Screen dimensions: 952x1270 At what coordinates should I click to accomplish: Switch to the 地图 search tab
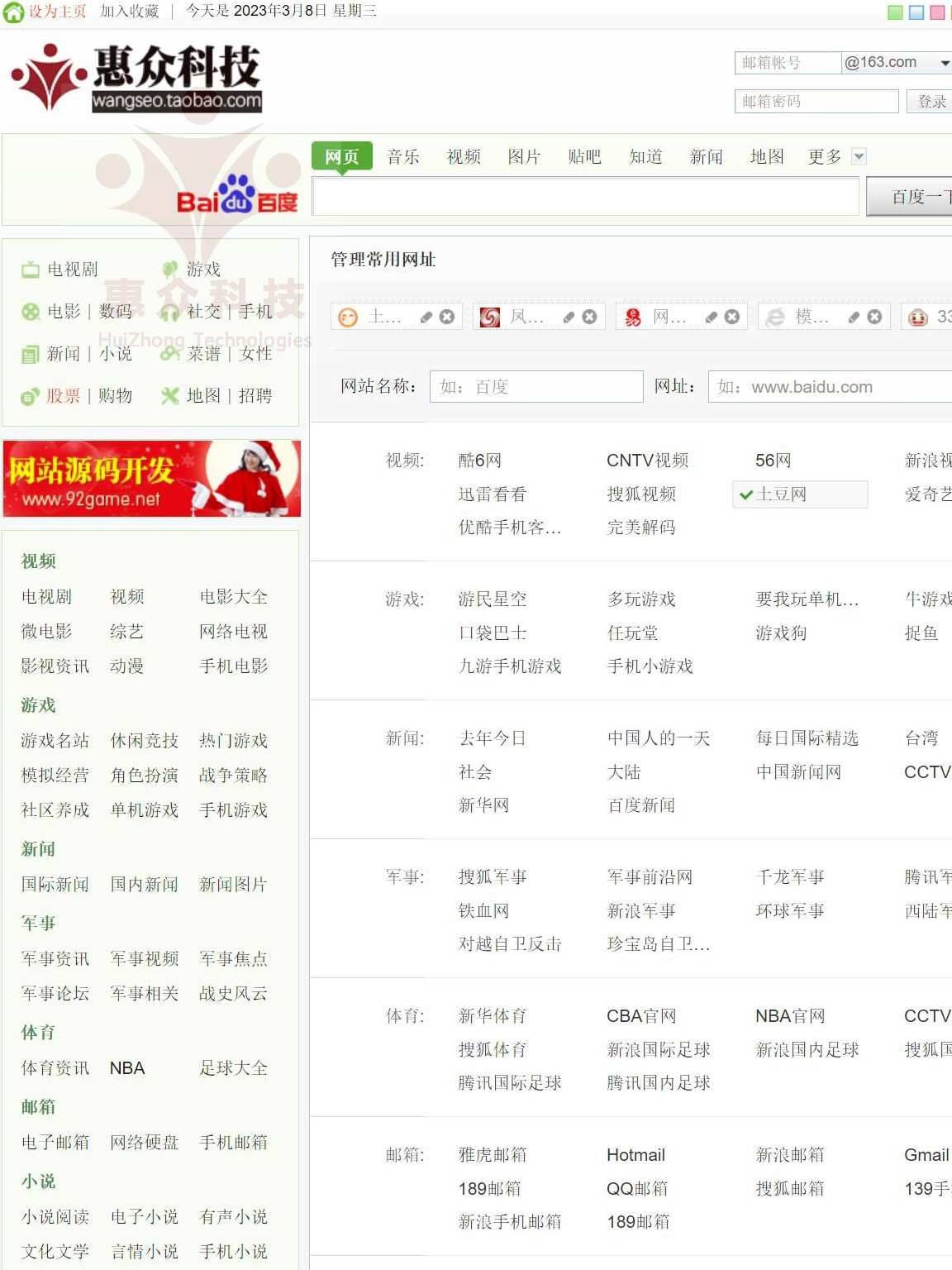pos(767,157)
